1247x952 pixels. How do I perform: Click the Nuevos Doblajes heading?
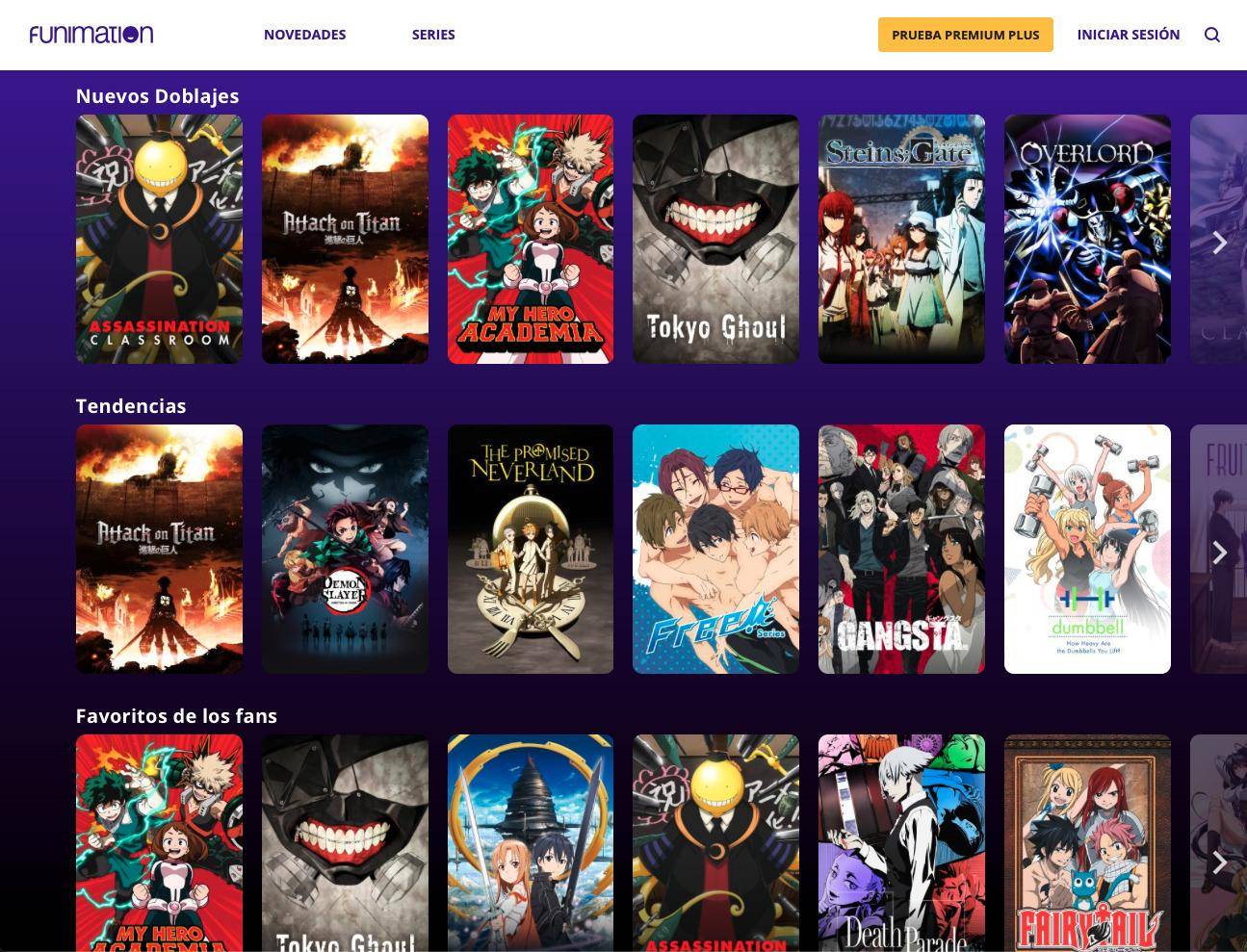tap(157, 96)
